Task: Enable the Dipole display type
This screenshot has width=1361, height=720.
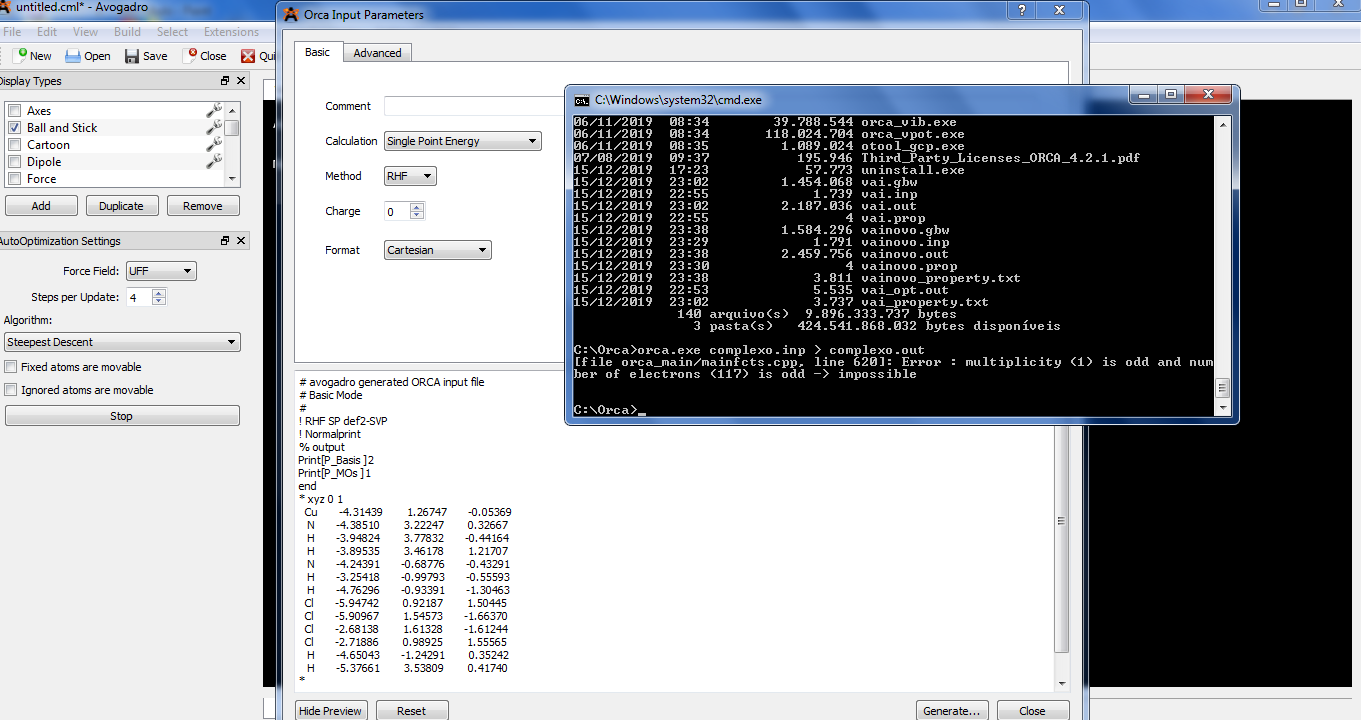Action: (x=14, y=162)
